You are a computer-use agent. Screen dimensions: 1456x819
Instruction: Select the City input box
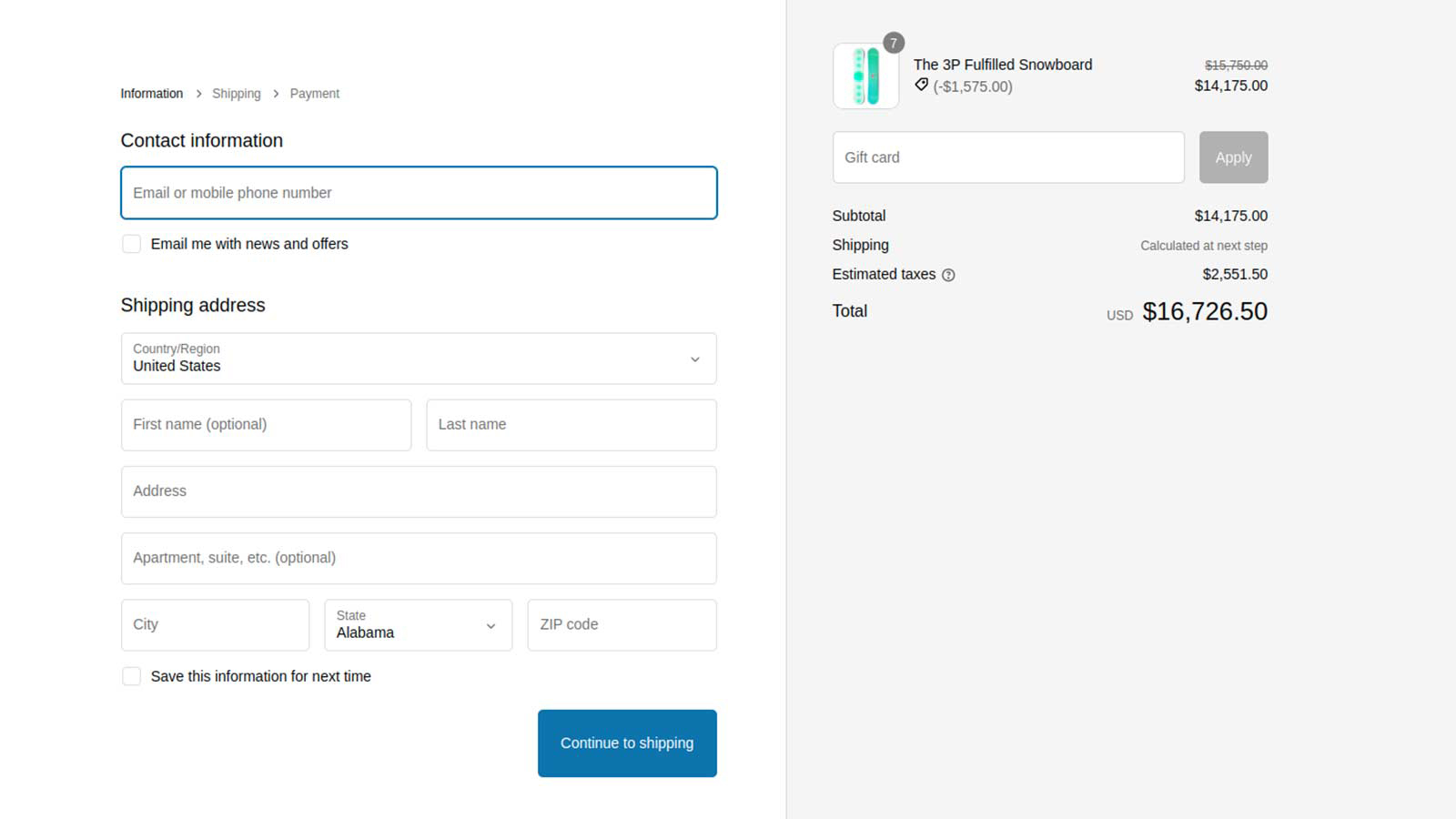click(x=215, y=625)
